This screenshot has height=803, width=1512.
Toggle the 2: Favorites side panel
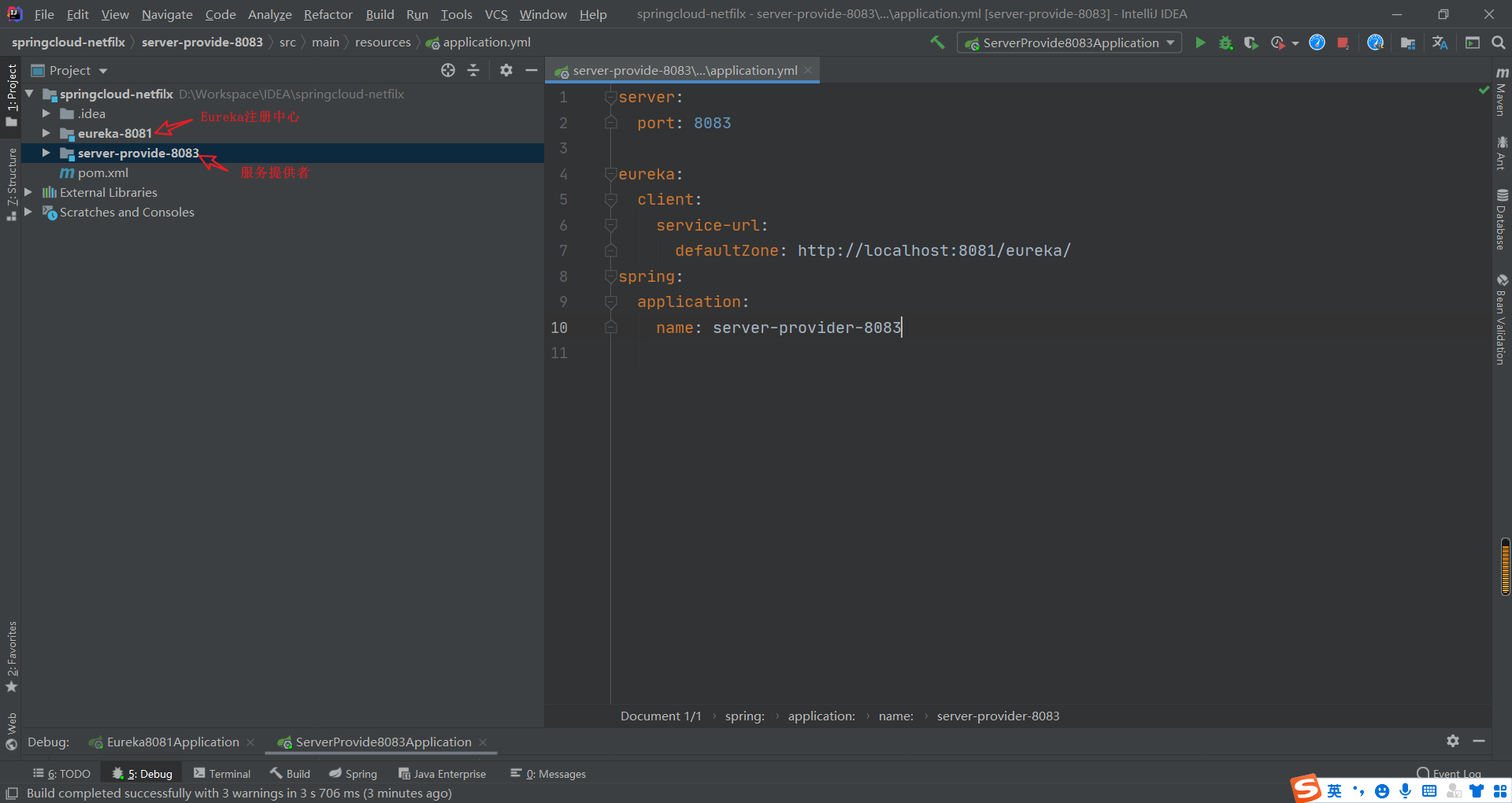click(x=11, y=657)
